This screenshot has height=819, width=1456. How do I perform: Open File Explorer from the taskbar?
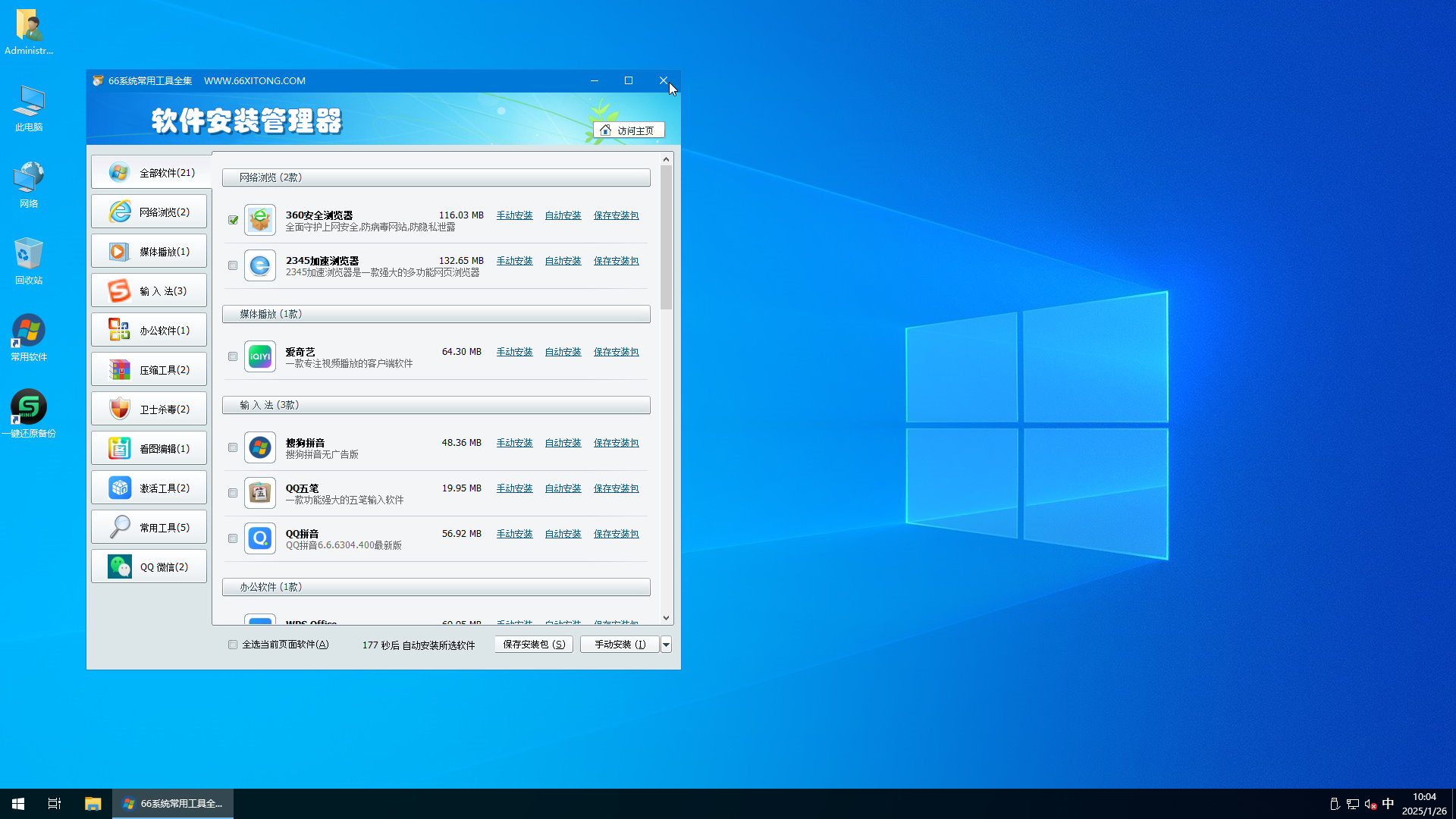[93, 804]
